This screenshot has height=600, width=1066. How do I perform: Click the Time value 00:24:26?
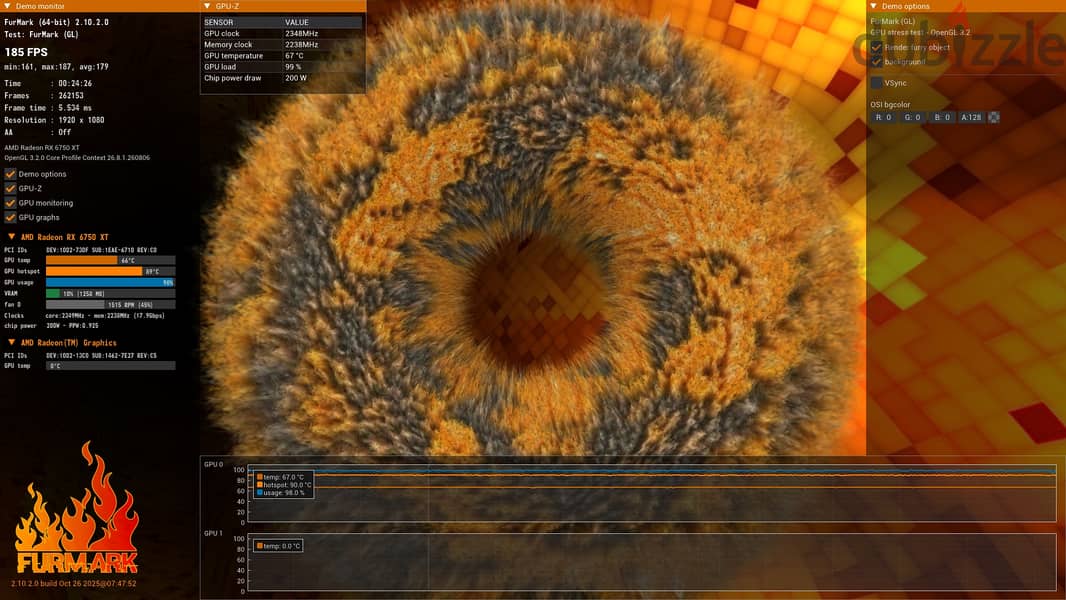point(75,83)
